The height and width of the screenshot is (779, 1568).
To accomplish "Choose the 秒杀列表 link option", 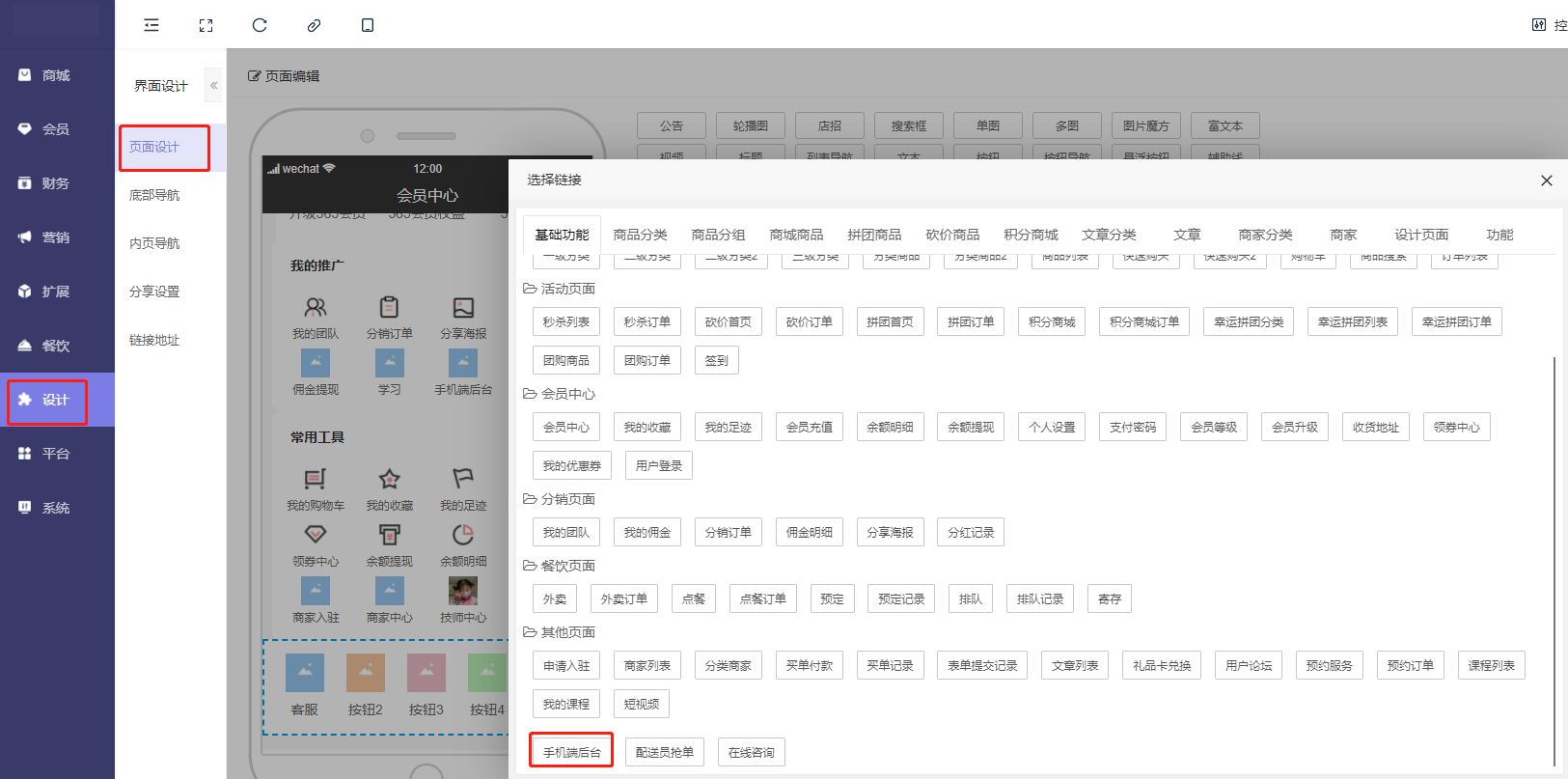I will tap(565, 321).
